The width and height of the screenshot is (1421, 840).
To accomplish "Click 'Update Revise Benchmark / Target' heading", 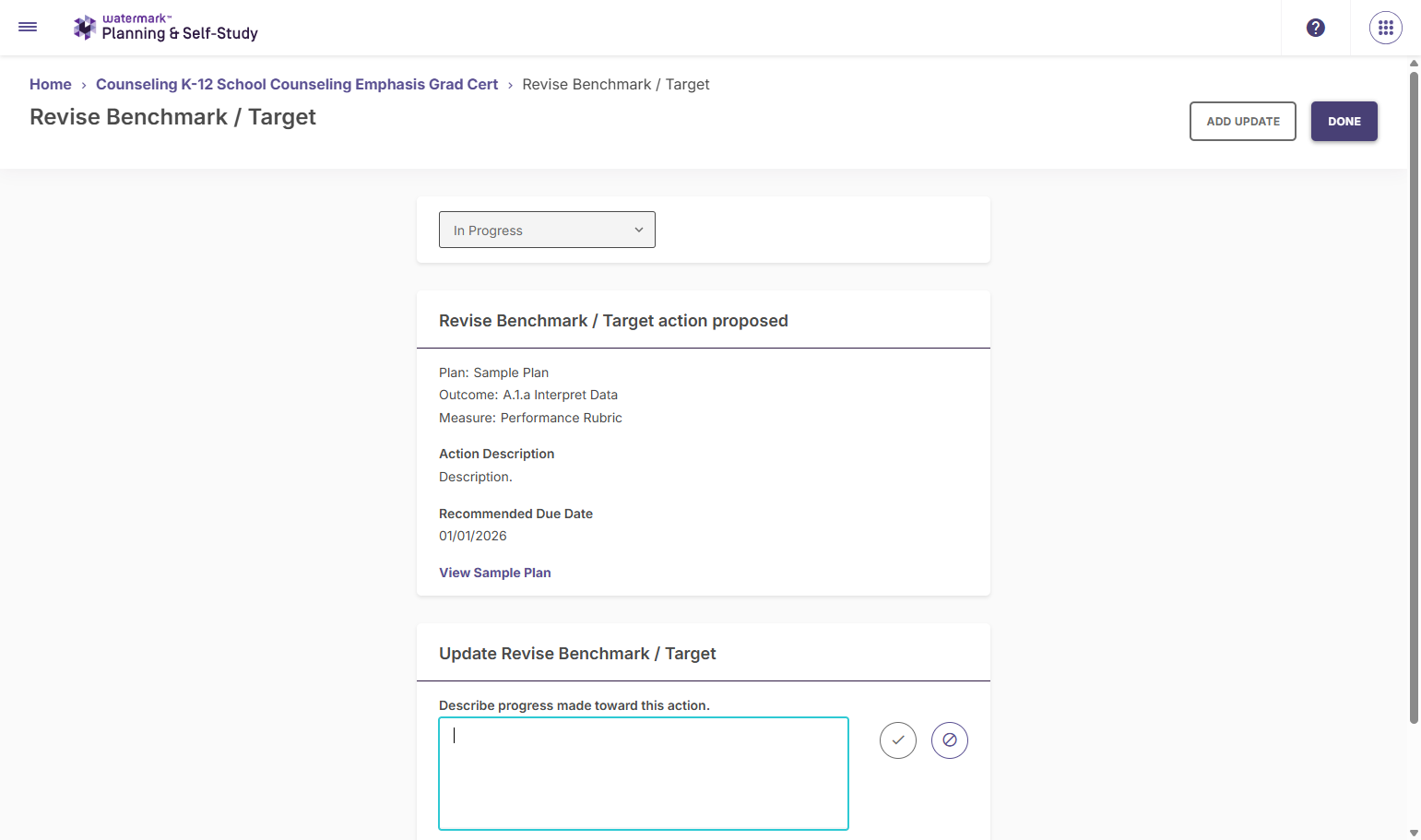I will (577, 654).
